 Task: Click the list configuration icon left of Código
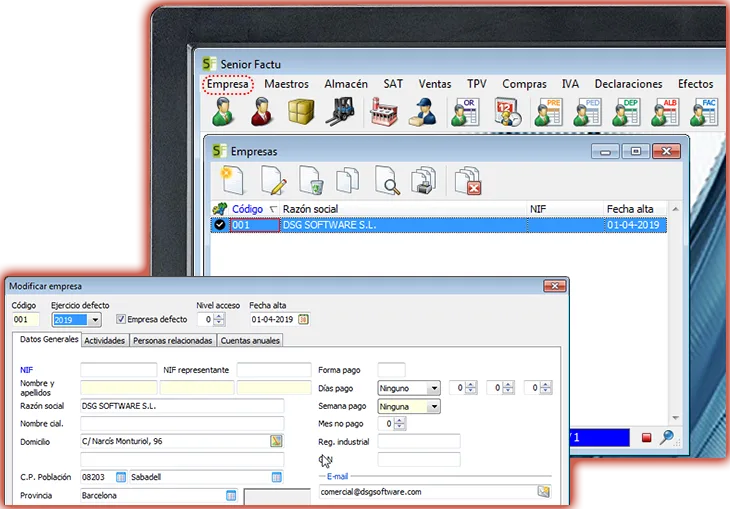click(x=219, y=209)
